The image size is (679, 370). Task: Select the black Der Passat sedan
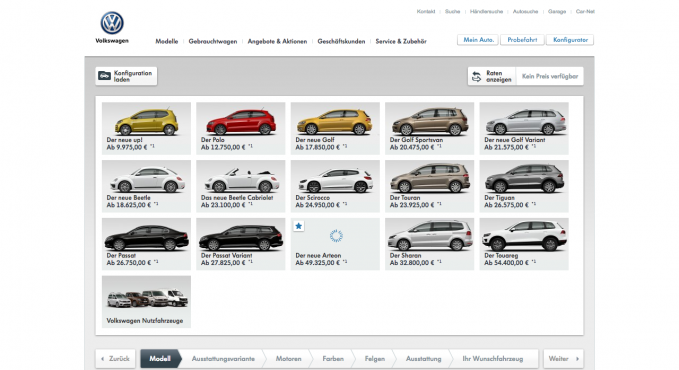click(146, 237)
